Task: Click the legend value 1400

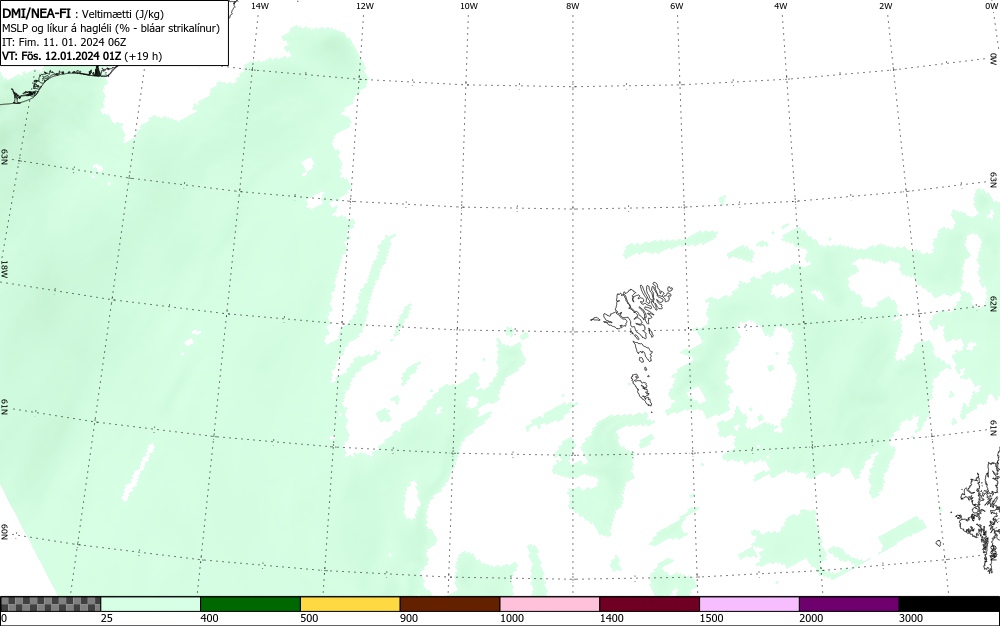Action: point(612,618)
